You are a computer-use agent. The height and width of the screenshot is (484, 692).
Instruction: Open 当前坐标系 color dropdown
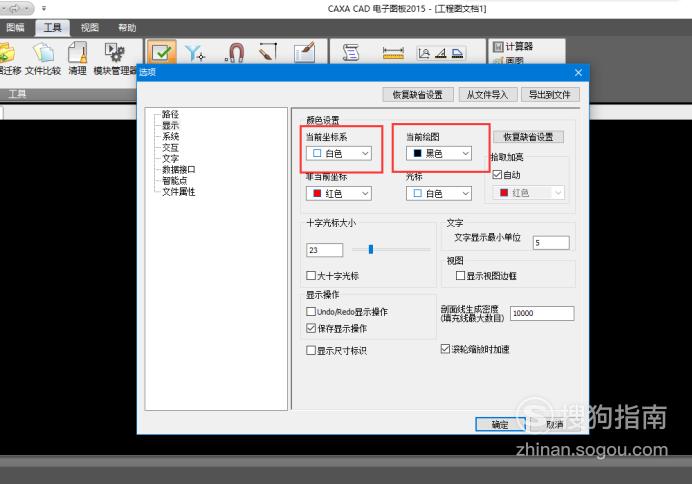click(339, 154)
